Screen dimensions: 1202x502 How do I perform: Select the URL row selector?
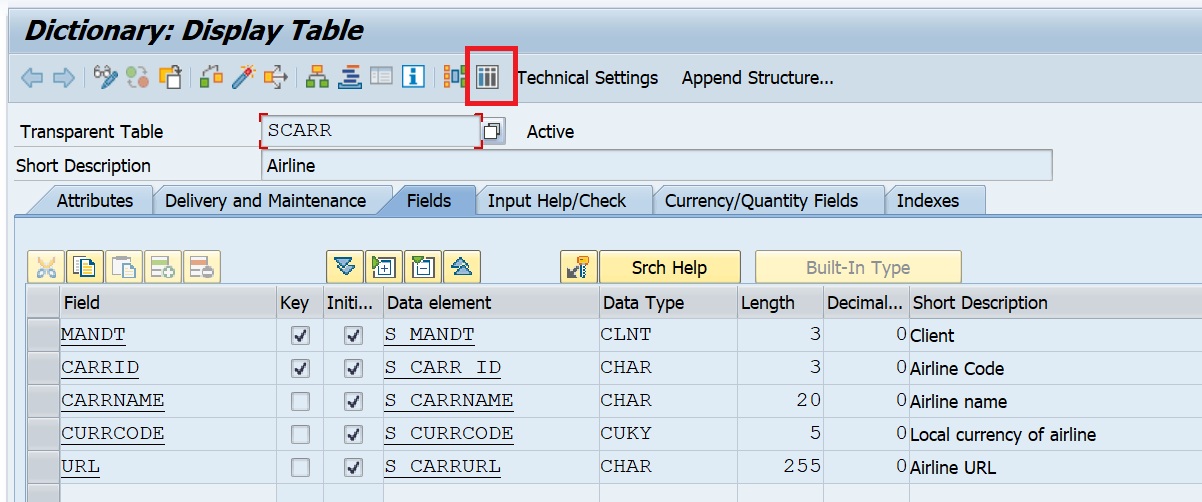[x=43, y=468]
